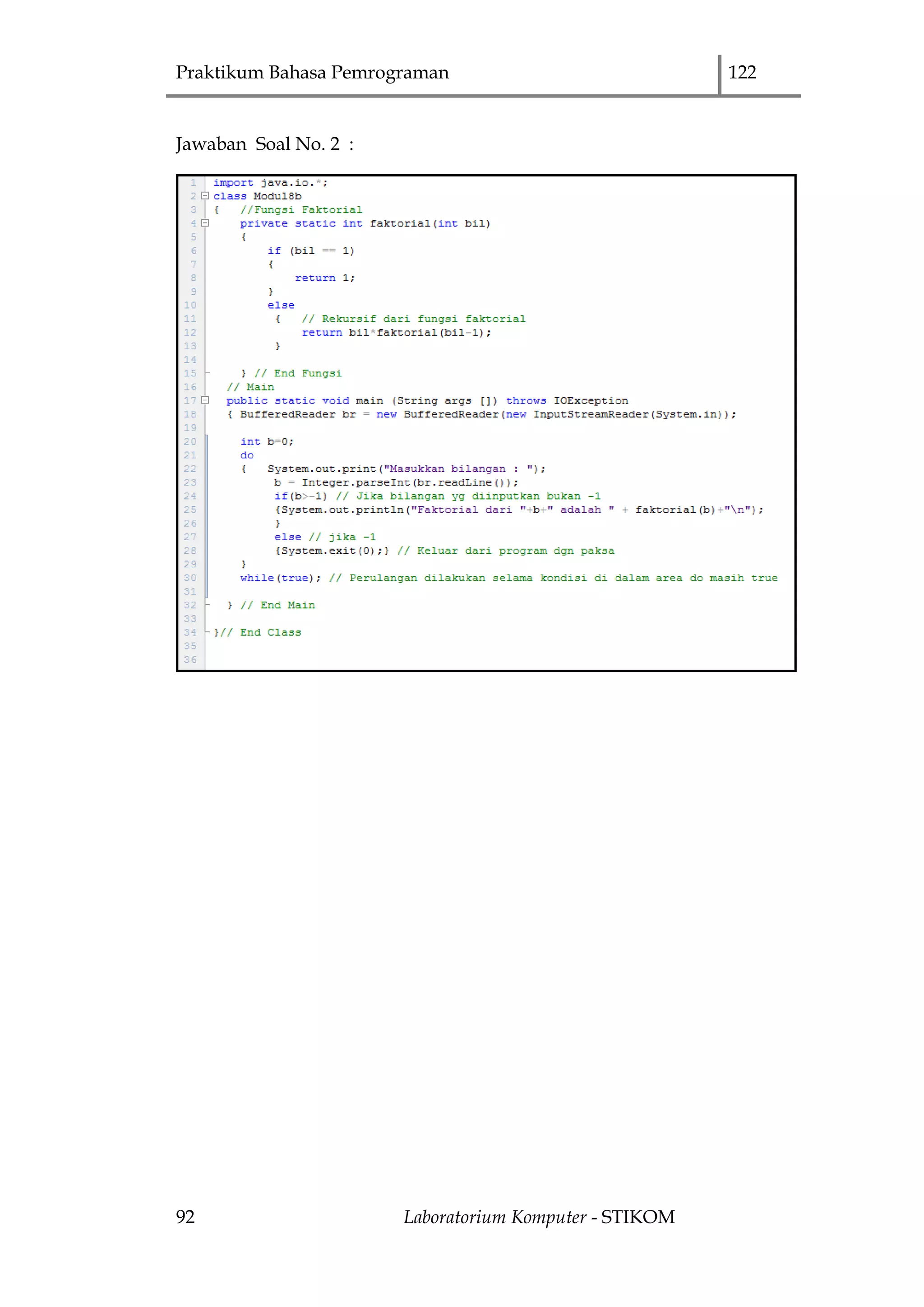Image resolution: width=924 pixels, height=1307 pixels.
Task: Collapse the class Modul8b fold marker
Action: pyautogui.click(x=205, y=196)
